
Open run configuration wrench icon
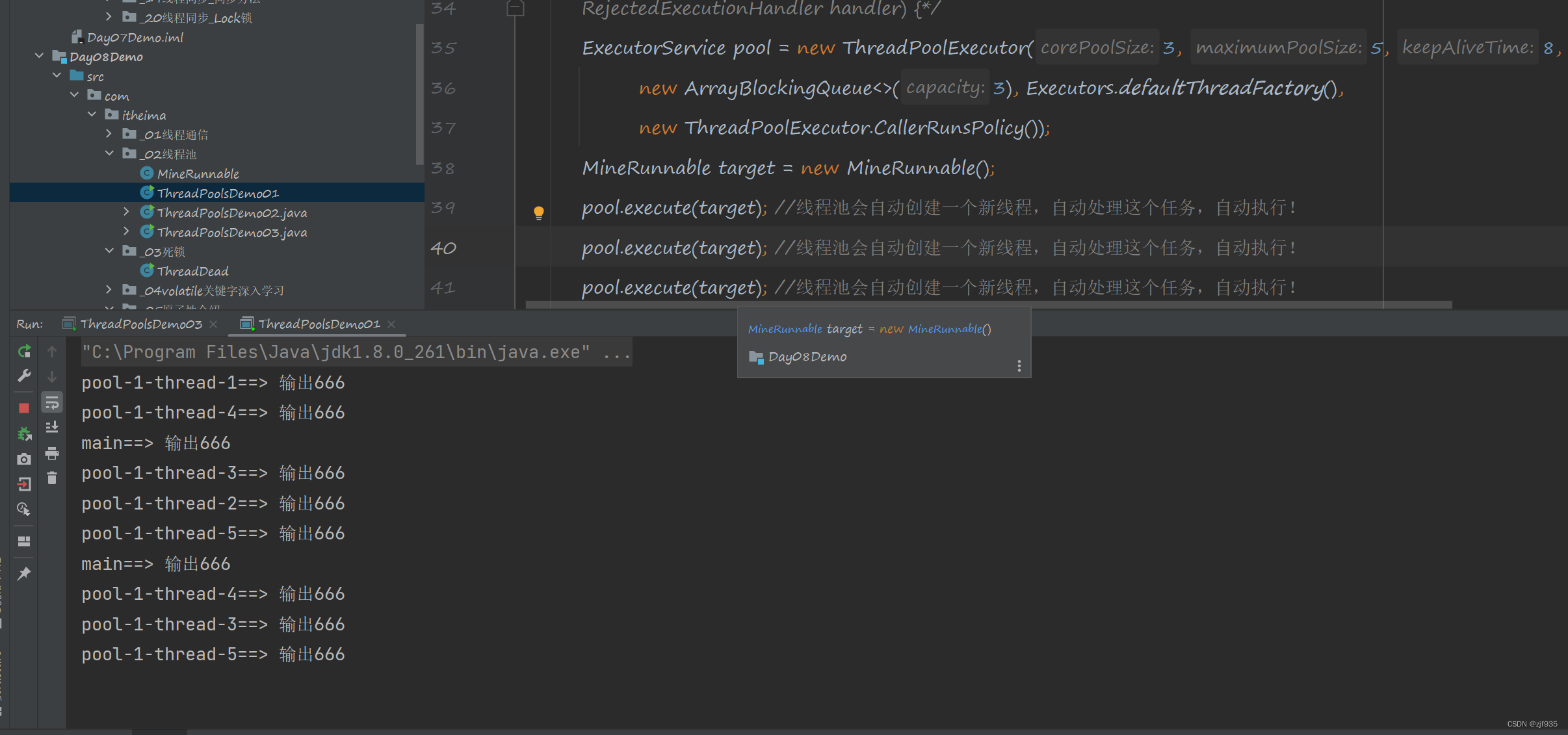click(x=24, y=376)
